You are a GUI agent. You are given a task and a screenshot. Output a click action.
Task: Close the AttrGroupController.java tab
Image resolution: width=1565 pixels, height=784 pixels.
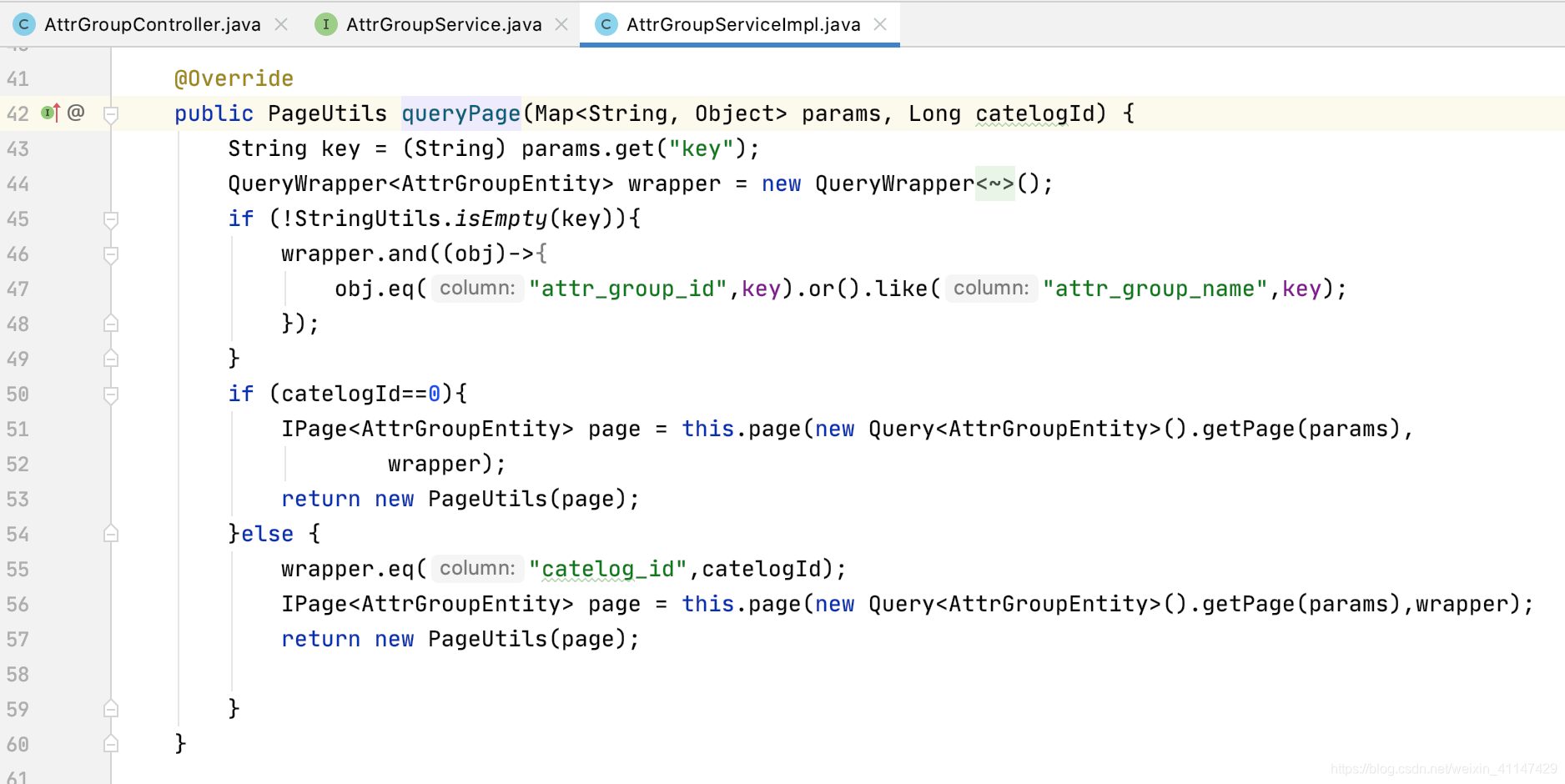(x=282, y=24)
